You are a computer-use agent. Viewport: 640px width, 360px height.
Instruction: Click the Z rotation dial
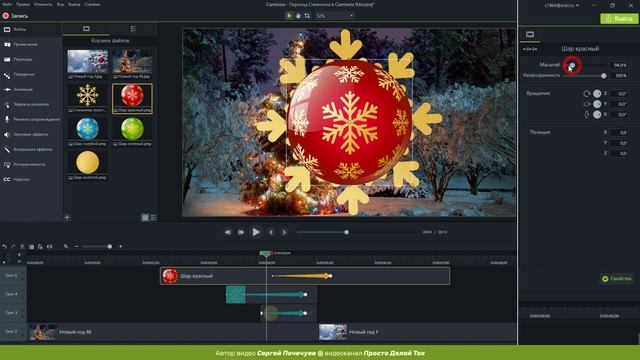pos(597,93)
